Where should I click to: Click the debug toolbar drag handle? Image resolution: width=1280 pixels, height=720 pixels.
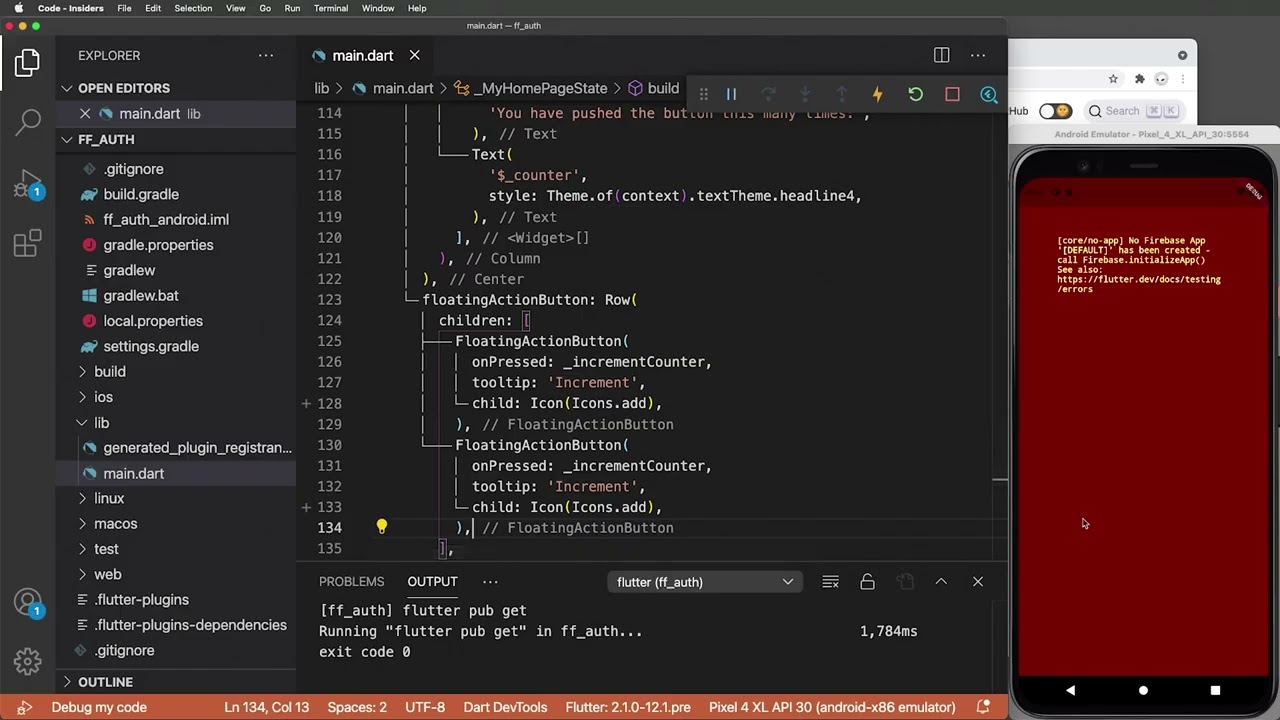(703, 94)
